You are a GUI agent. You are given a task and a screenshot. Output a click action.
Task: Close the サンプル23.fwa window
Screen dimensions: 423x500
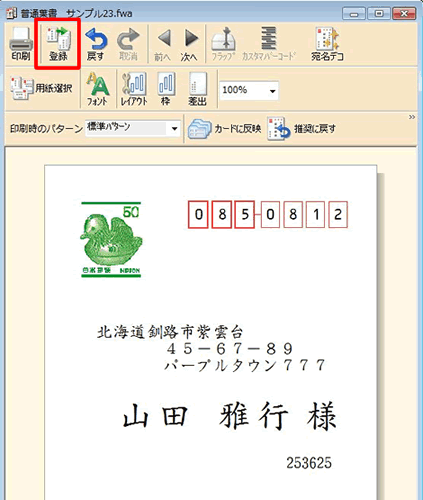(x=404, y=14)
